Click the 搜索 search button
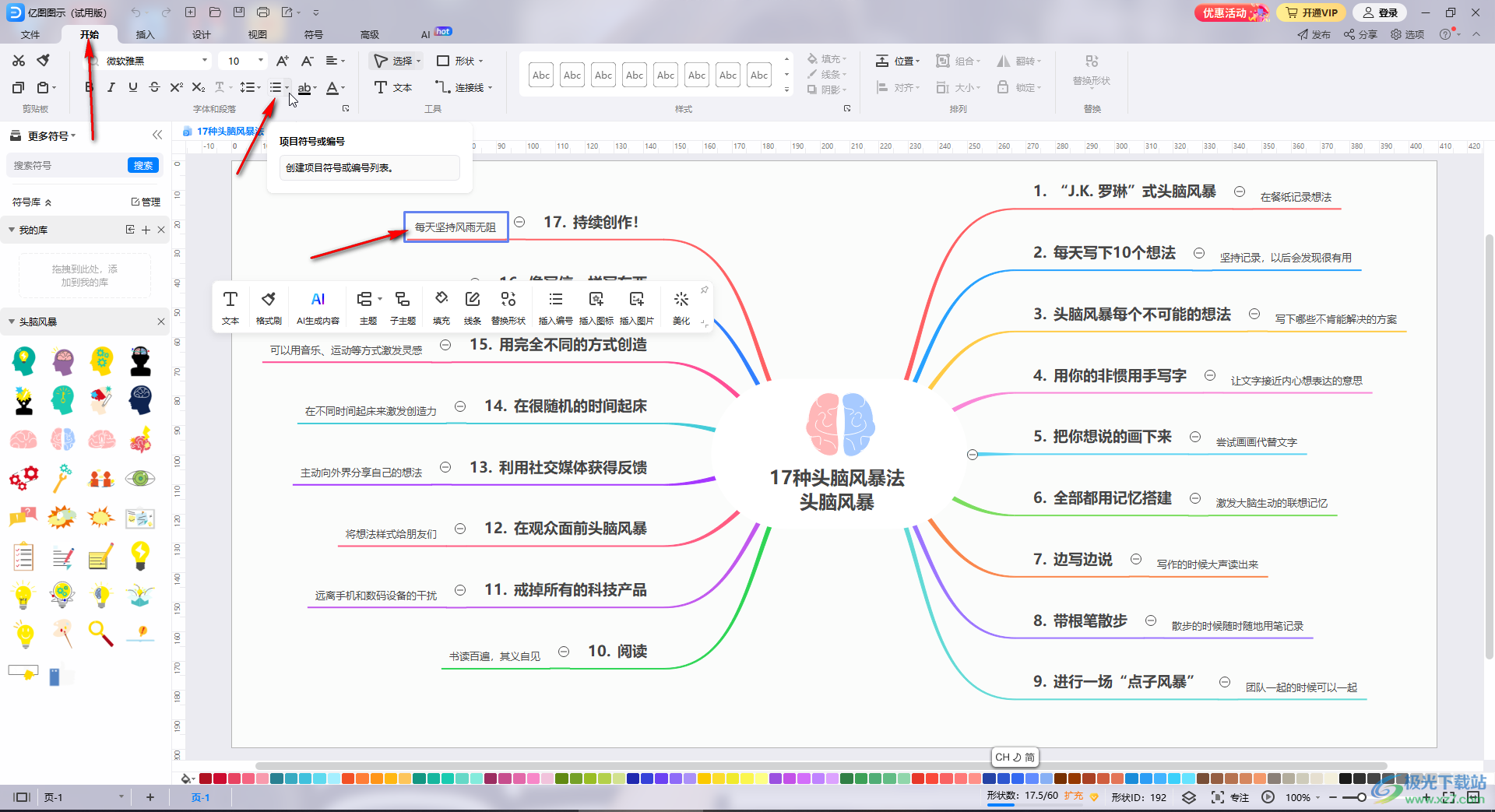1495x812 pixels. (x=143, y=165)
